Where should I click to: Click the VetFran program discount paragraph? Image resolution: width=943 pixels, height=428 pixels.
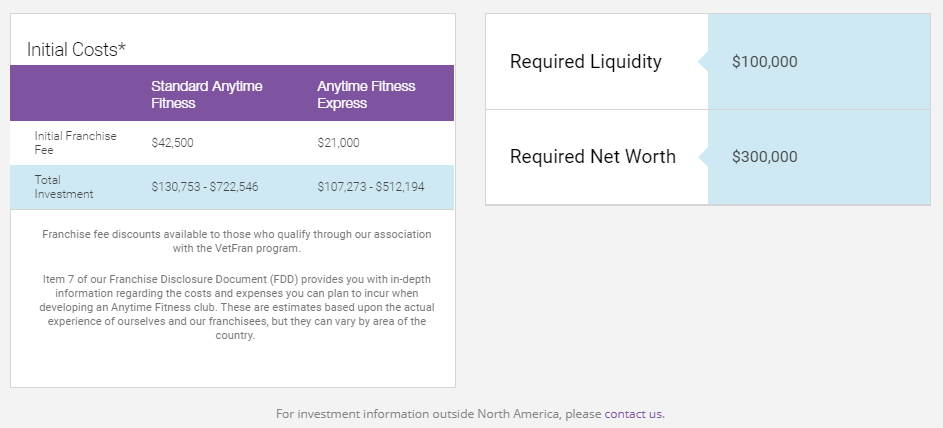tap(236, 241)
